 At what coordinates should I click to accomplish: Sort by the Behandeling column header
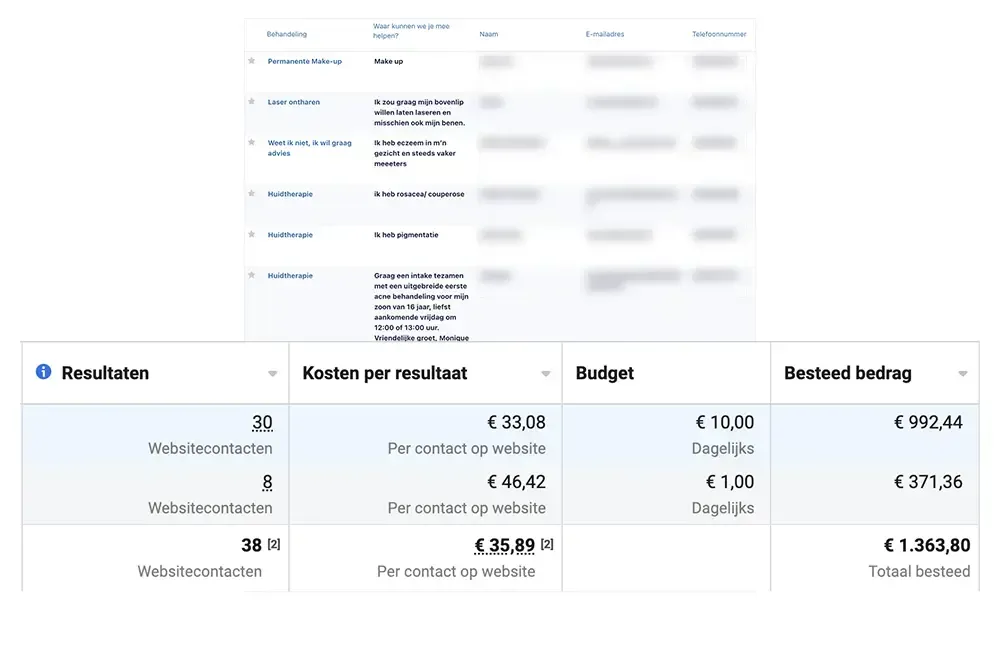tap(286, 34)
